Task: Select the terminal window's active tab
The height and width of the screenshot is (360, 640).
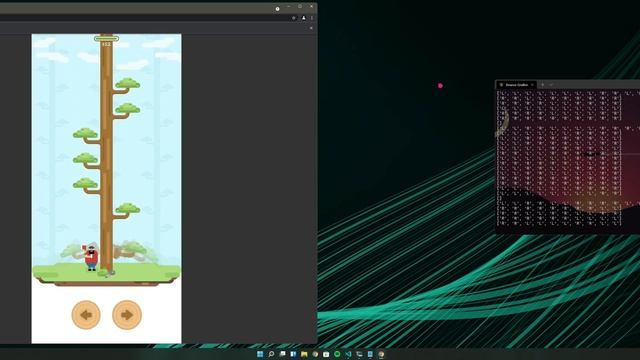Action: point(516,85)
